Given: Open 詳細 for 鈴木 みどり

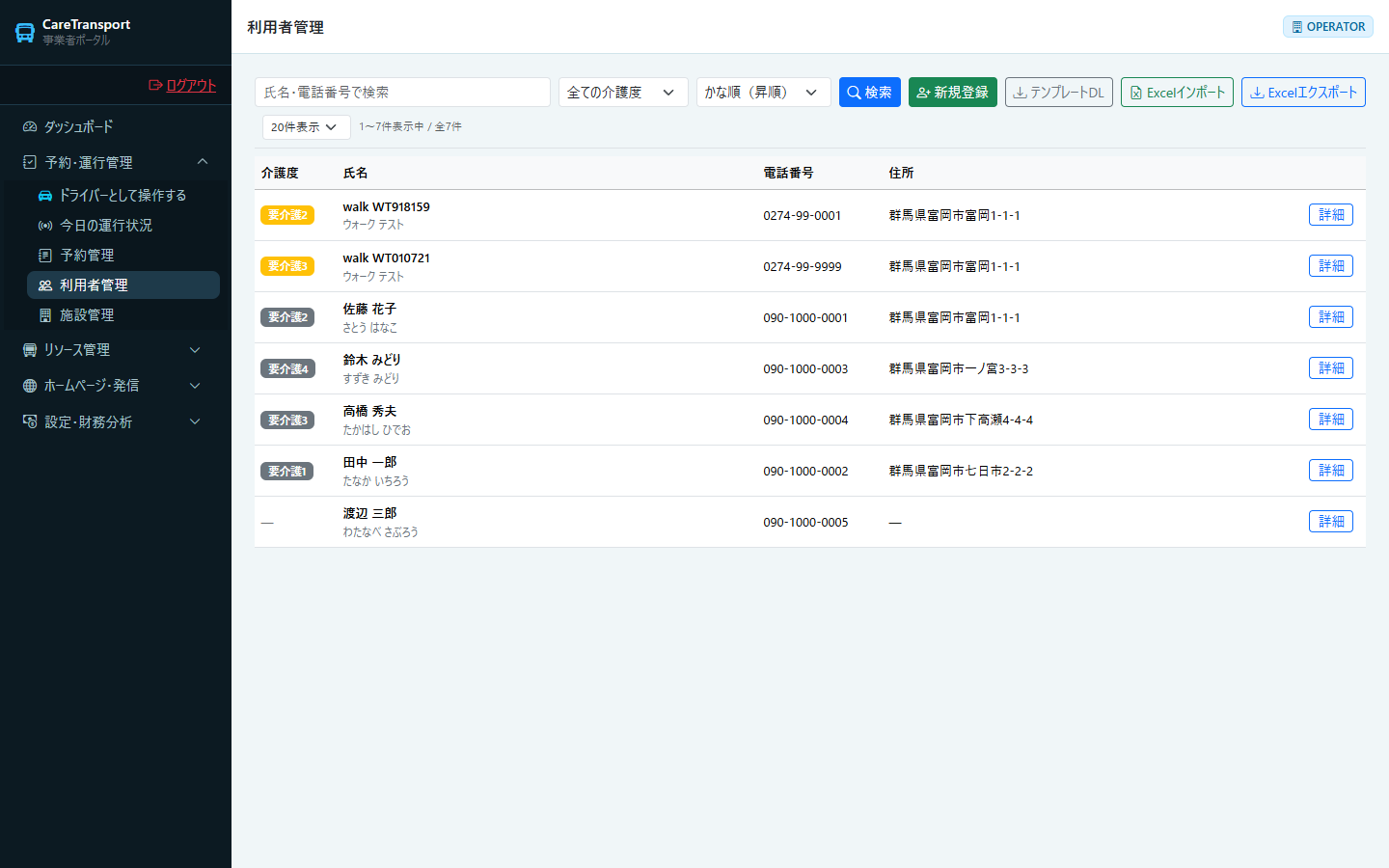Looking at the screenshot, I should click(1331, 368).
